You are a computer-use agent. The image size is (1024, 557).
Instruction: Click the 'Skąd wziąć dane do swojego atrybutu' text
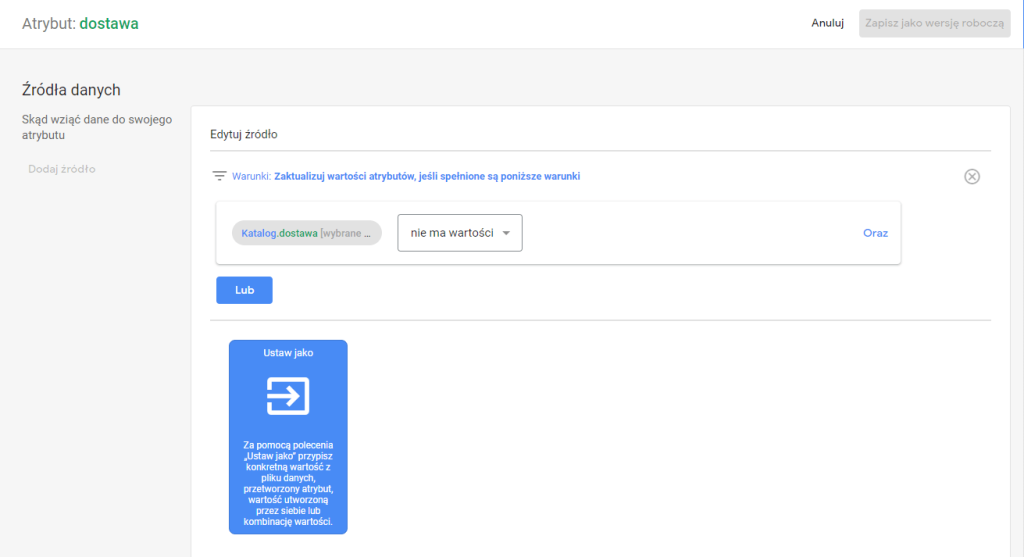click(96, 127)
